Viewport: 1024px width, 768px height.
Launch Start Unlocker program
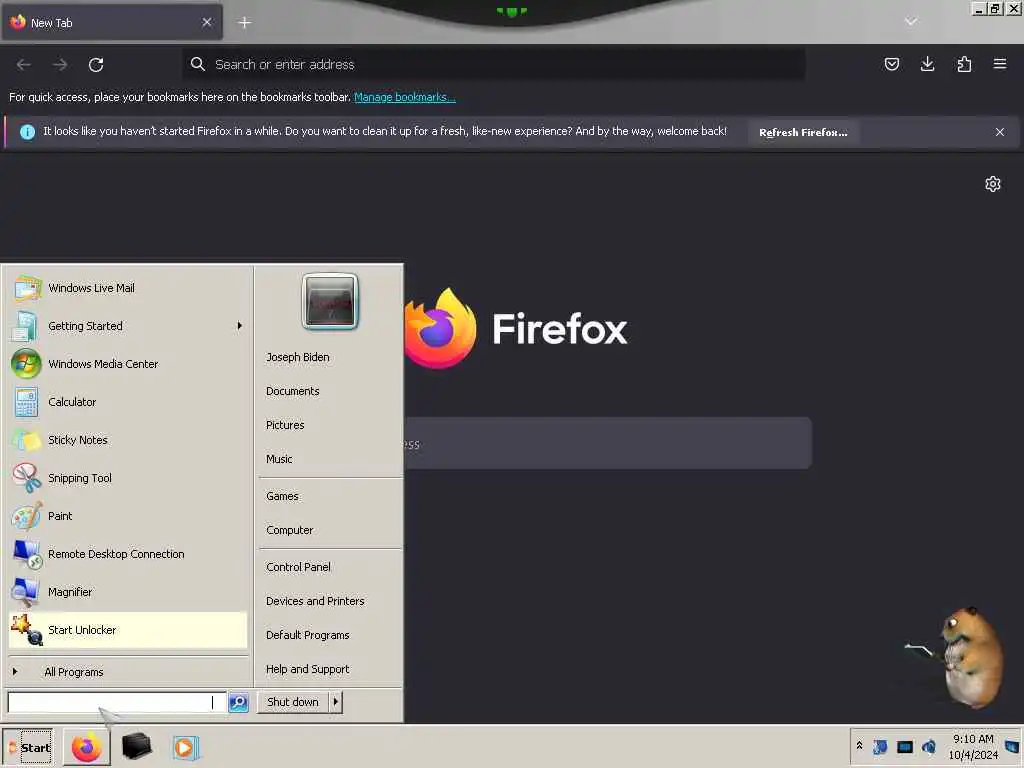(x=127, y=630)
